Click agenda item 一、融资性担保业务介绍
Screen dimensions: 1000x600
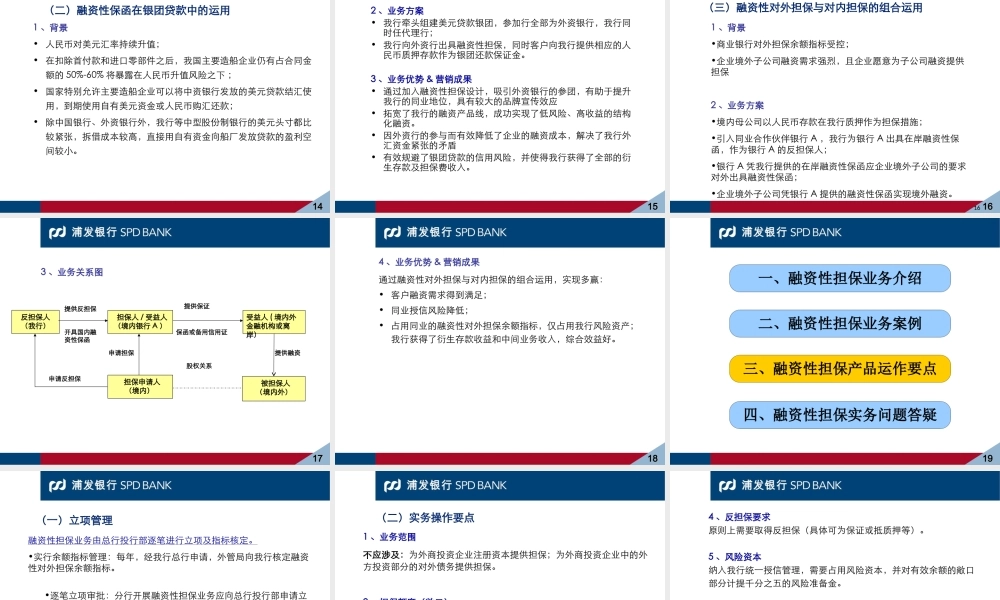[x=839, y=278]
